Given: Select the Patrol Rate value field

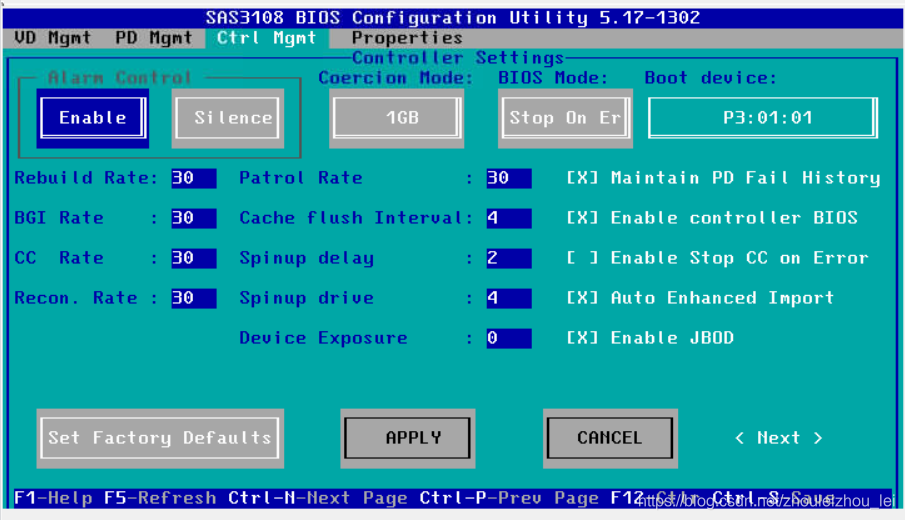Looking at the screenshot, I should tap(509, 178).
